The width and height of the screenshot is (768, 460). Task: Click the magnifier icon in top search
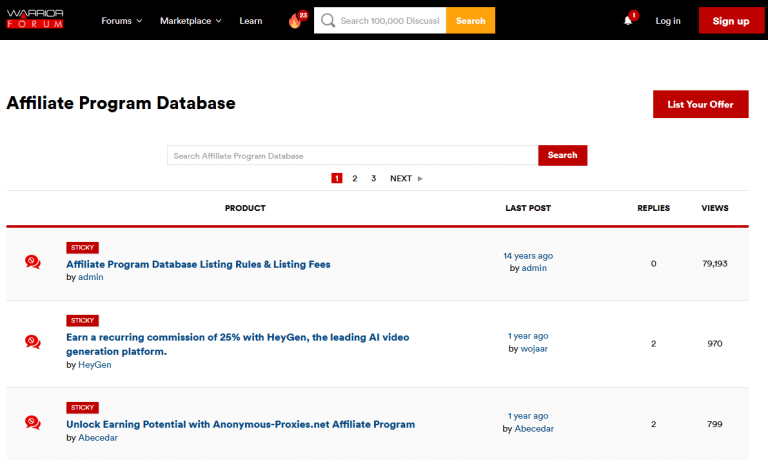coord(328,21)
